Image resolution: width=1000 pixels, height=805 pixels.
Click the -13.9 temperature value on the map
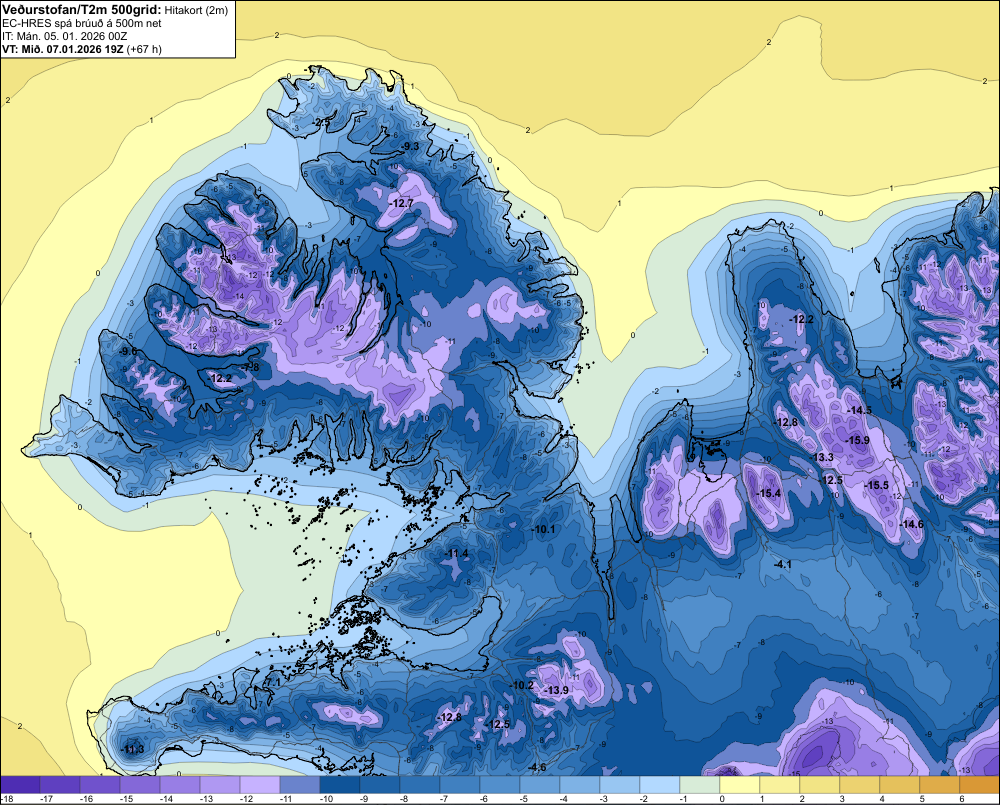(556, 691)
